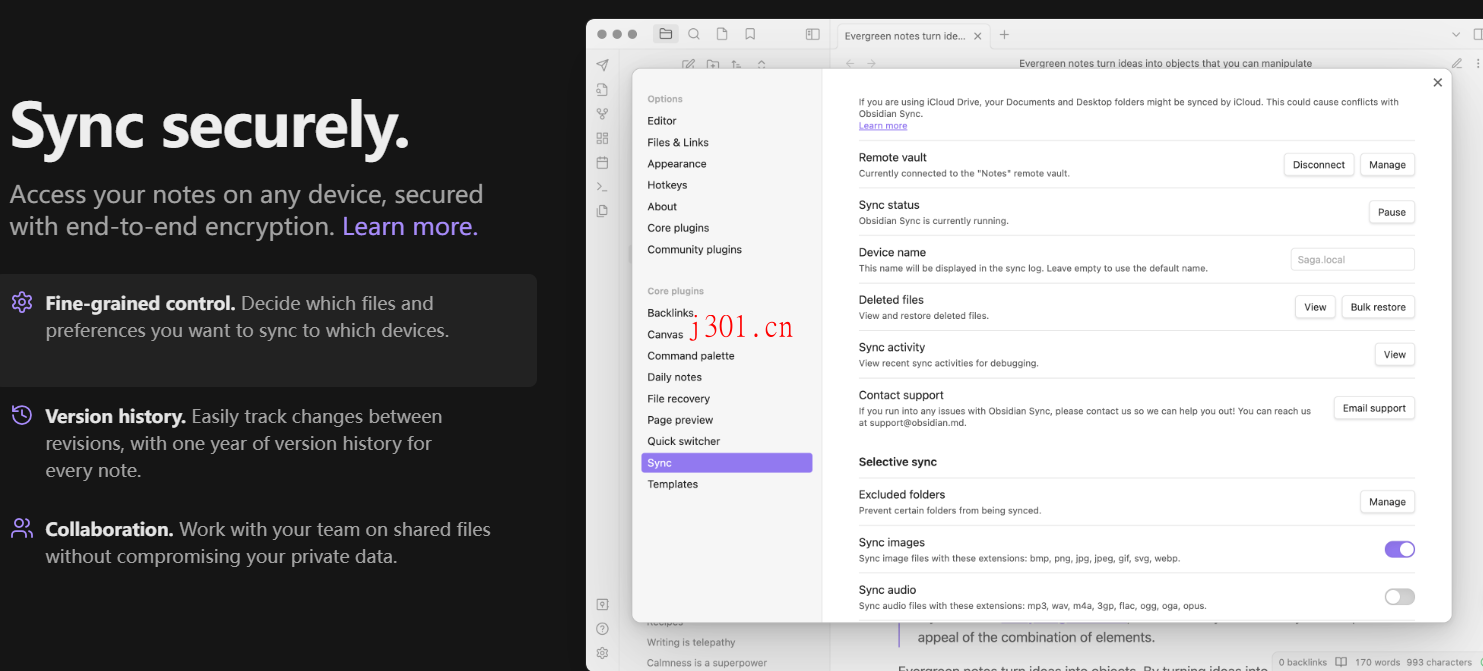The image size is (1483, 671).
Task: Click the templates copy ribbon icon
Action: [x=602, y=211]
